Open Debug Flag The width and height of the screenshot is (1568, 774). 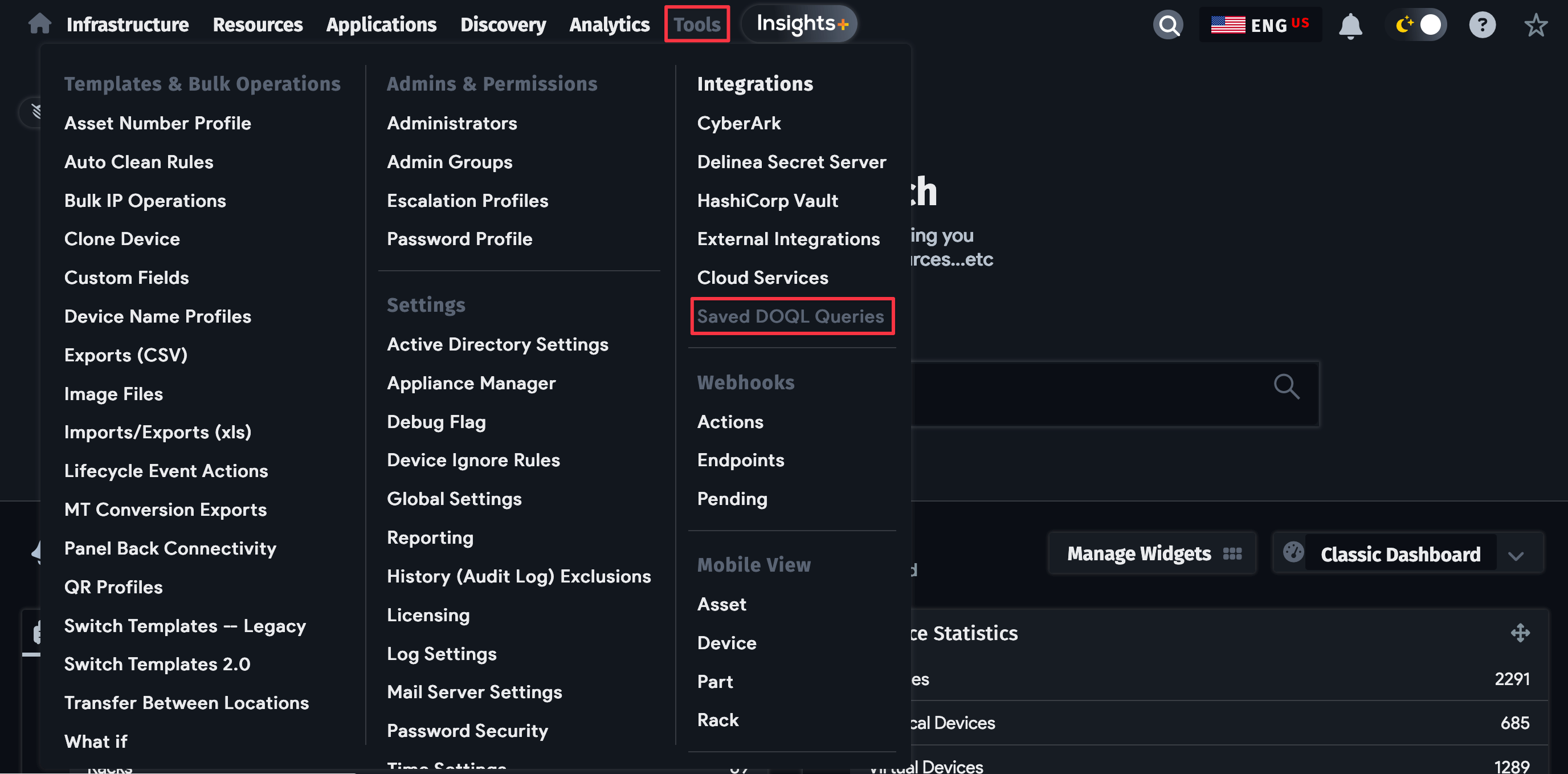(436, 422)
